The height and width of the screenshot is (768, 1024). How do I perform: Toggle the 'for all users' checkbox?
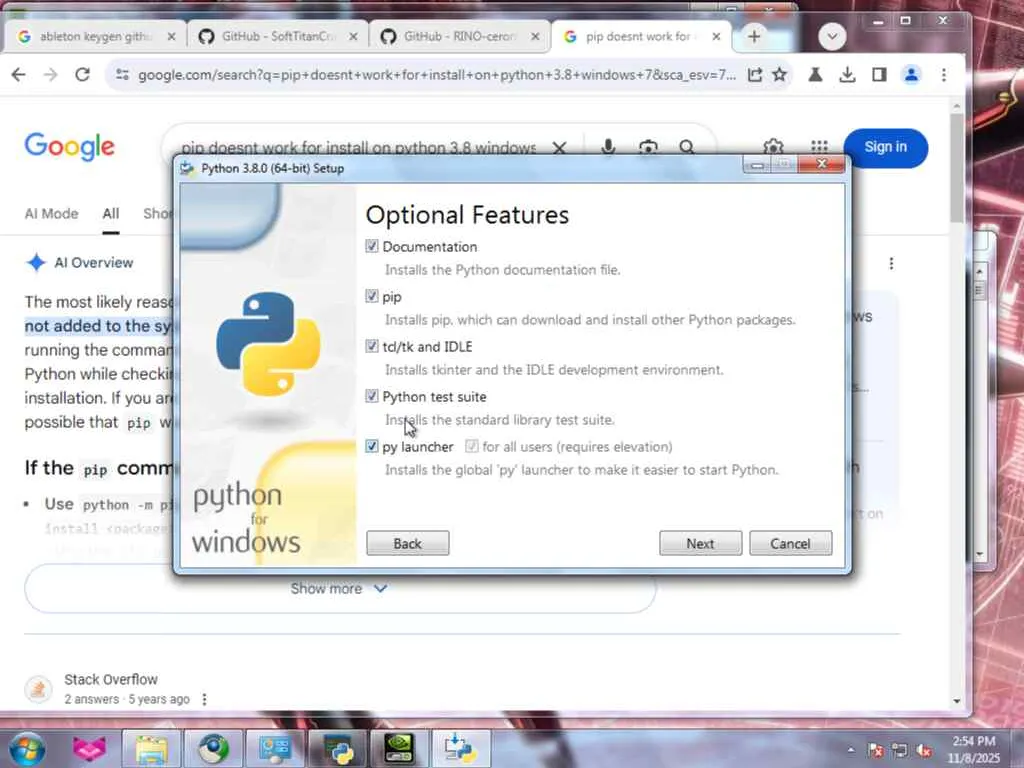tap(472, 446)
